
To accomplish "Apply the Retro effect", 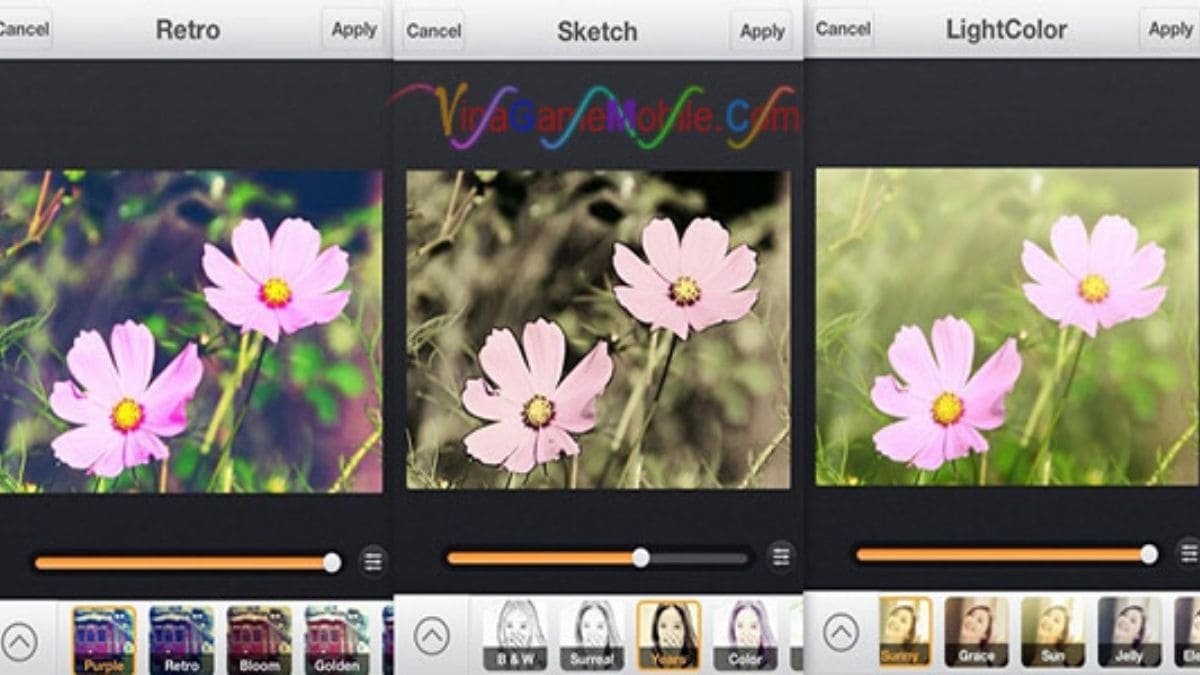I will click(x=354, y=30).
